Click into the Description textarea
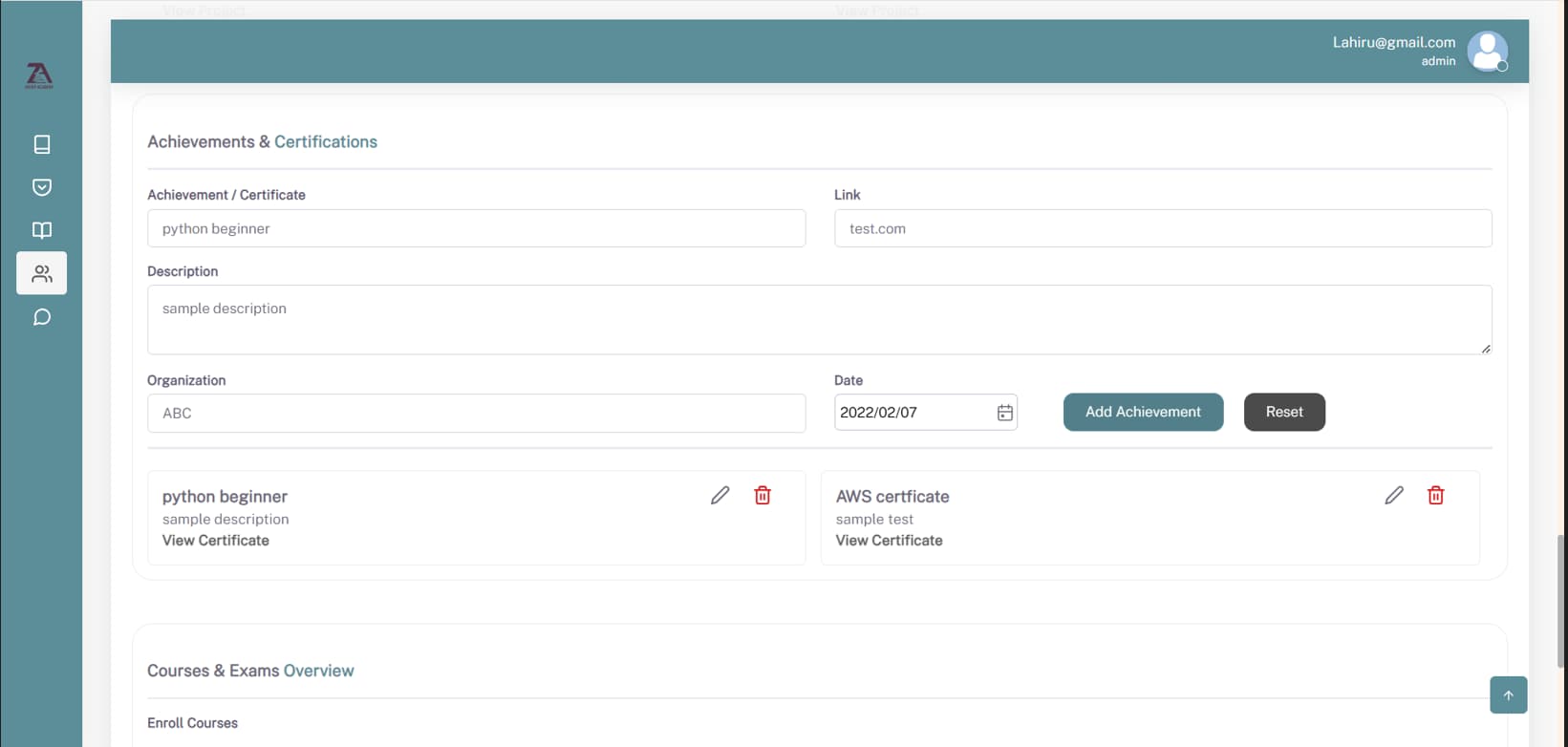This screenshot has width=1568, height=747. (820, 320)
